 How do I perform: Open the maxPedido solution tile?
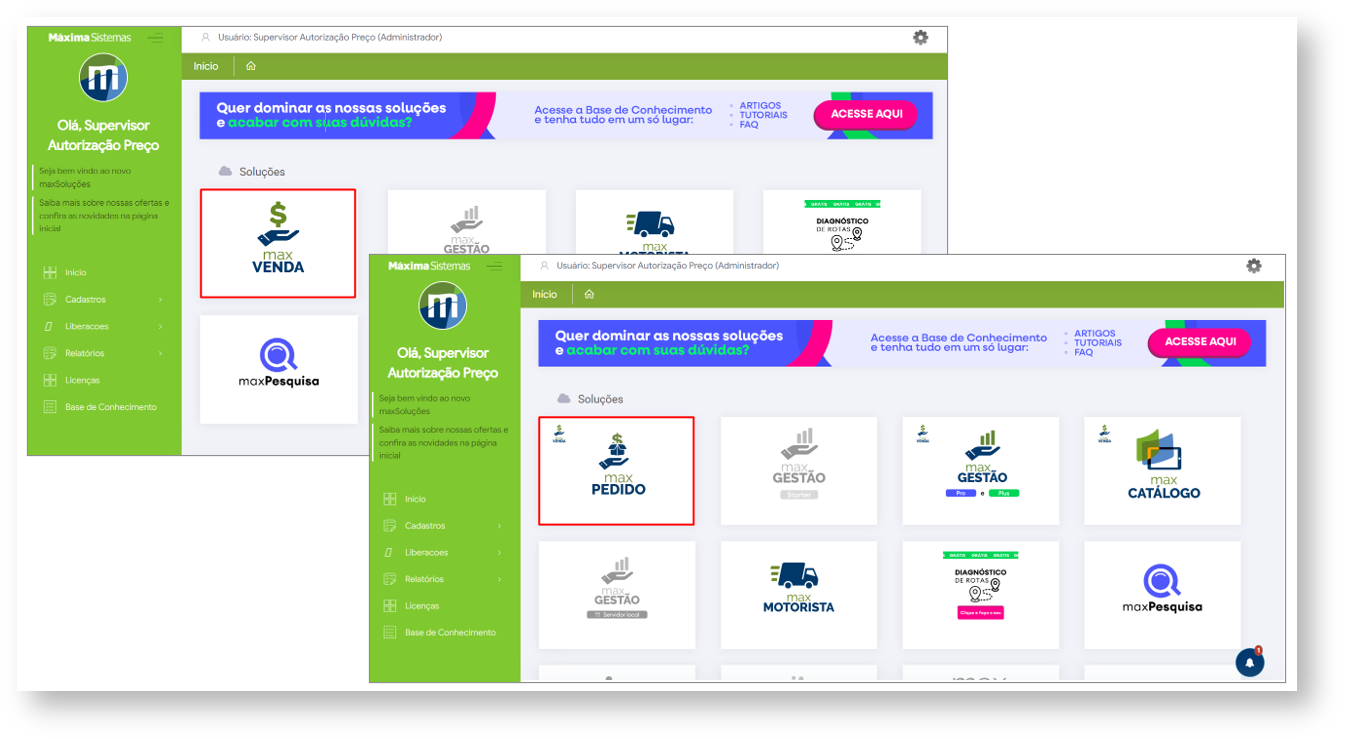tap(617, 471)
